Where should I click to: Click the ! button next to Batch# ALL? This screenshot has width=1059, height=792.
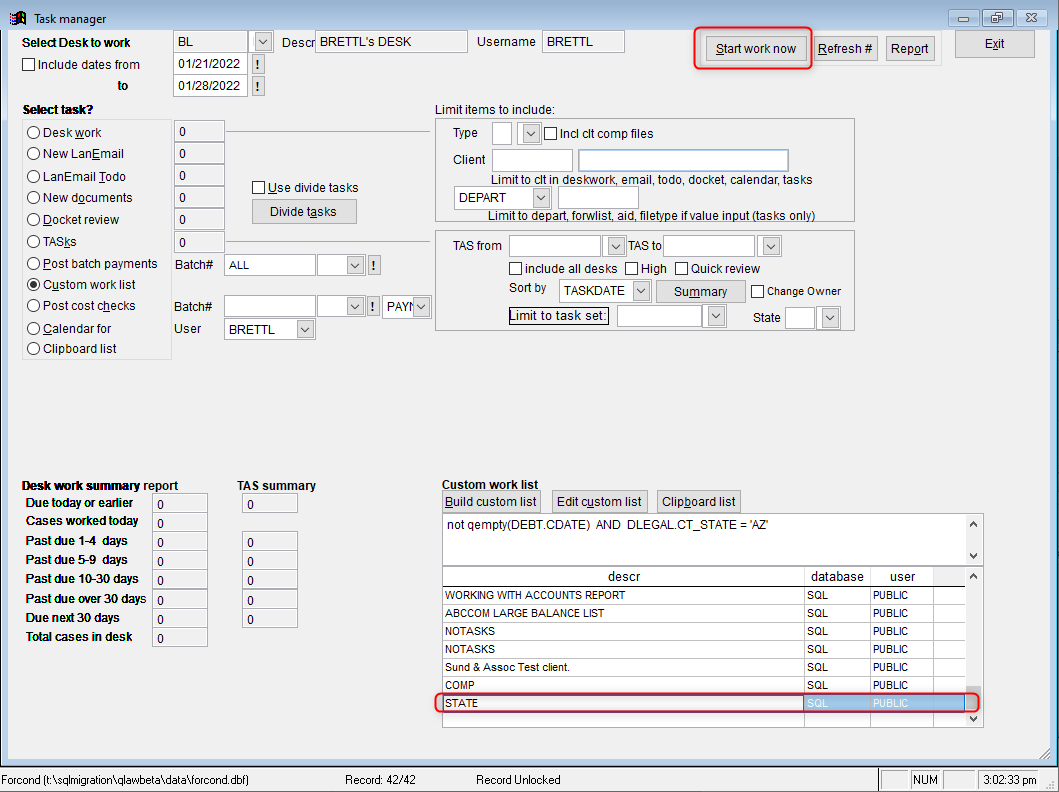[x=373, y=265]
